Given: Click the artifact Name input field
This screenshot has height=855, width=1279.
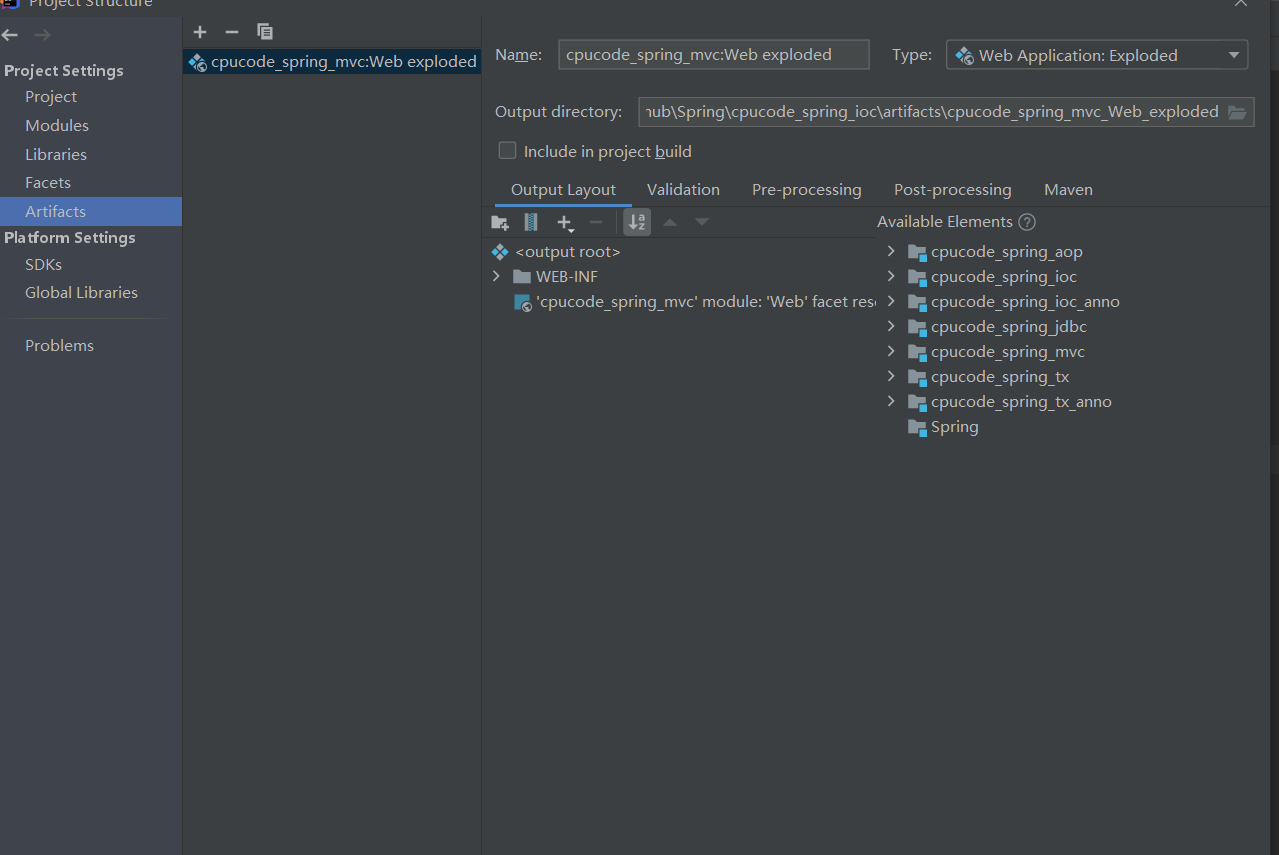Looking at the screenshot, I should click(x=714, y=55).
